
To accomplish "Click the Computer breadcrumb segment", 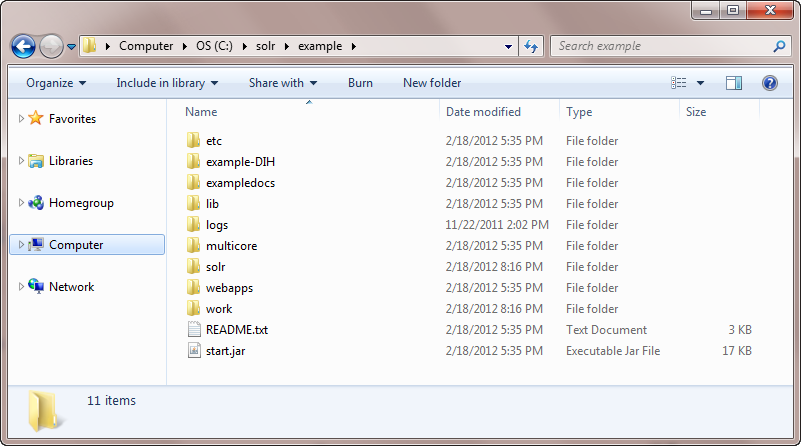I will tap(146, 46).
